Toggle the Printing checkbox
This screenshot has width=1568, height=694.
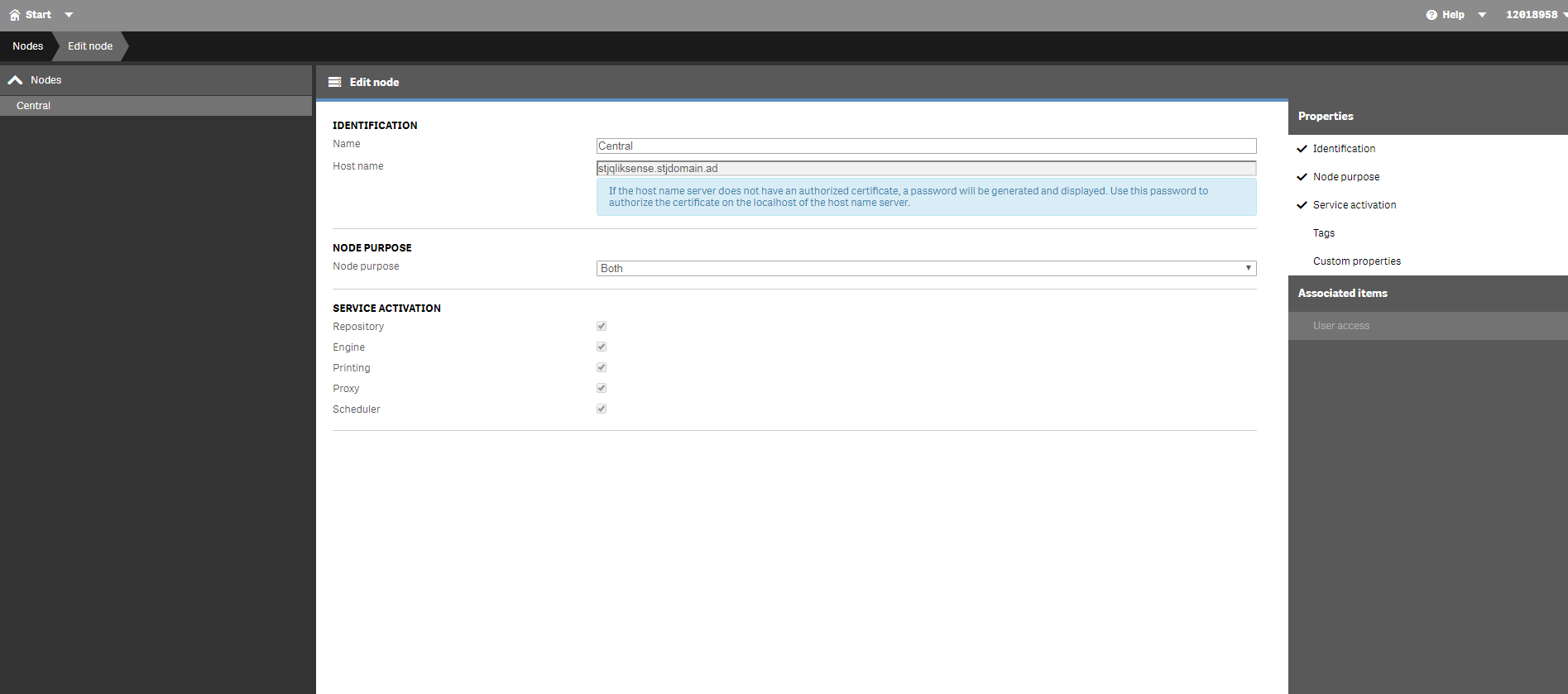[x=602, y=367]
